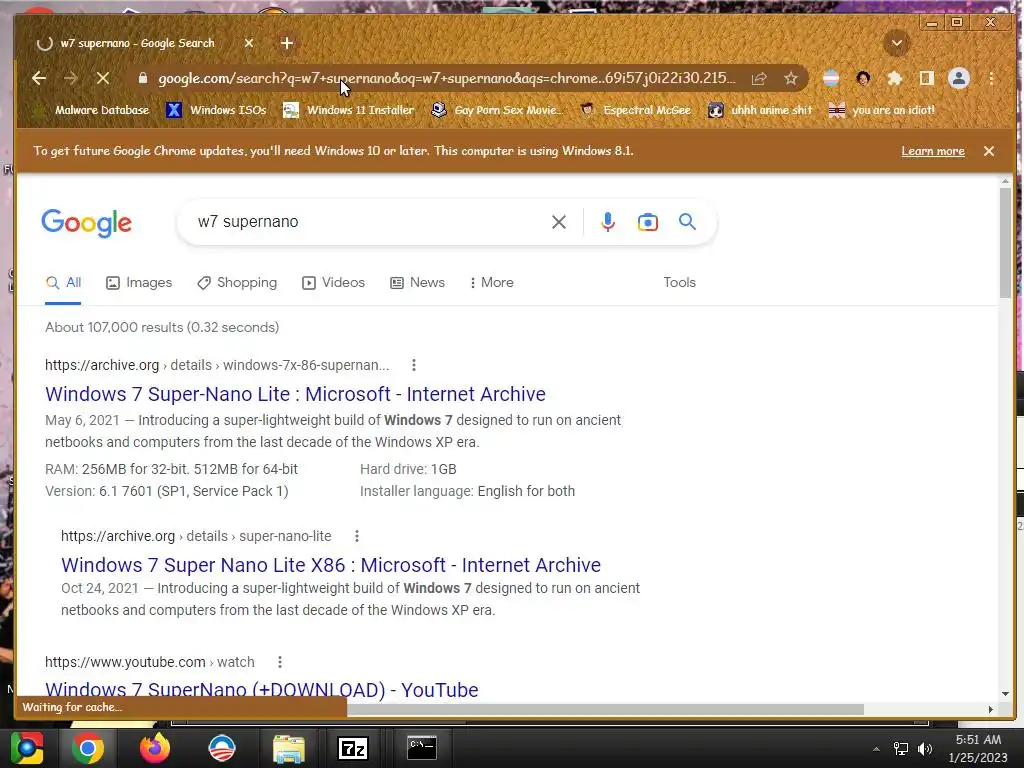Click the Obama-logo taskbar icon
The height and width of the screenshot is (768, 1024).
point(221,748)
